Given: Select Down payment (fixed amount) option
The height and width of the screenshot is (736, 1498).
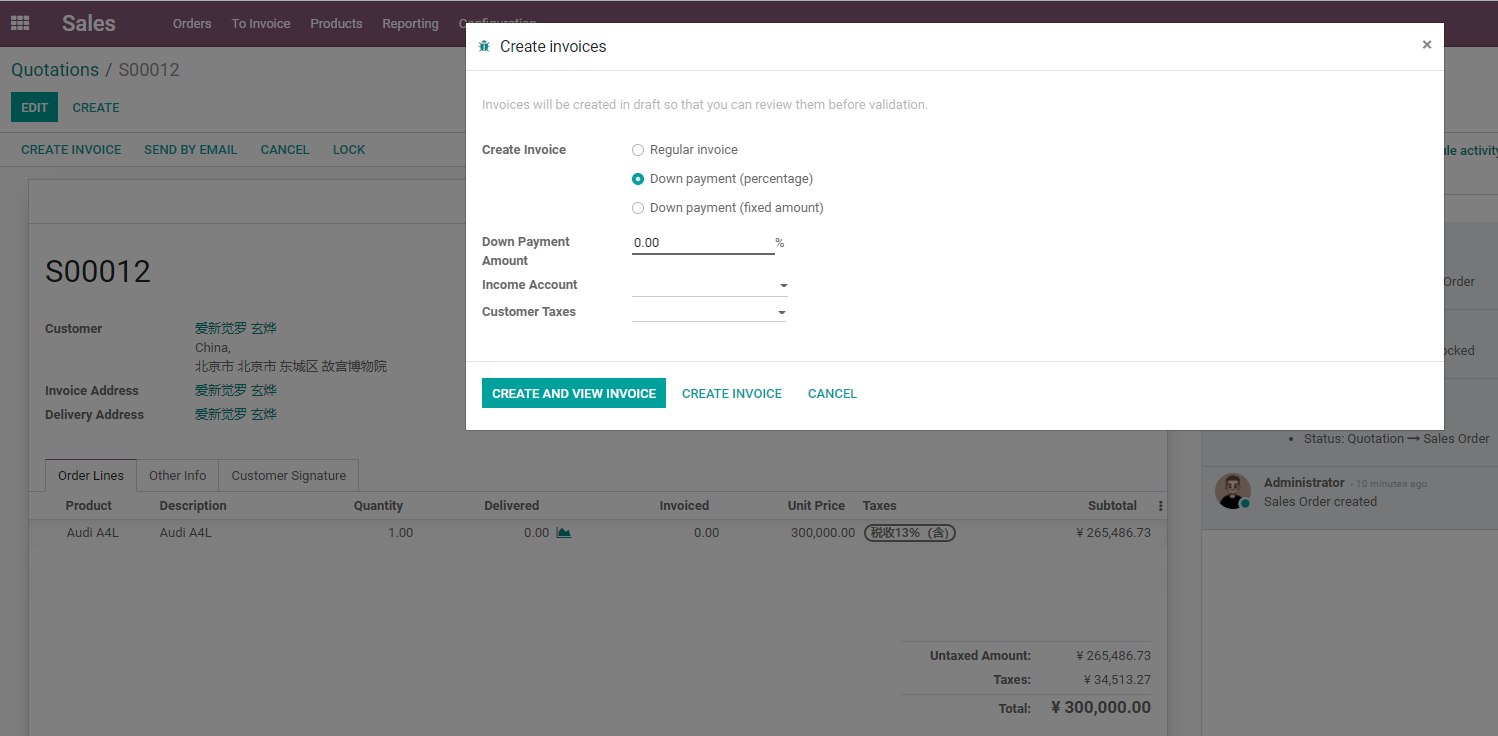Looking at the screenshot, I should [638, 208].
